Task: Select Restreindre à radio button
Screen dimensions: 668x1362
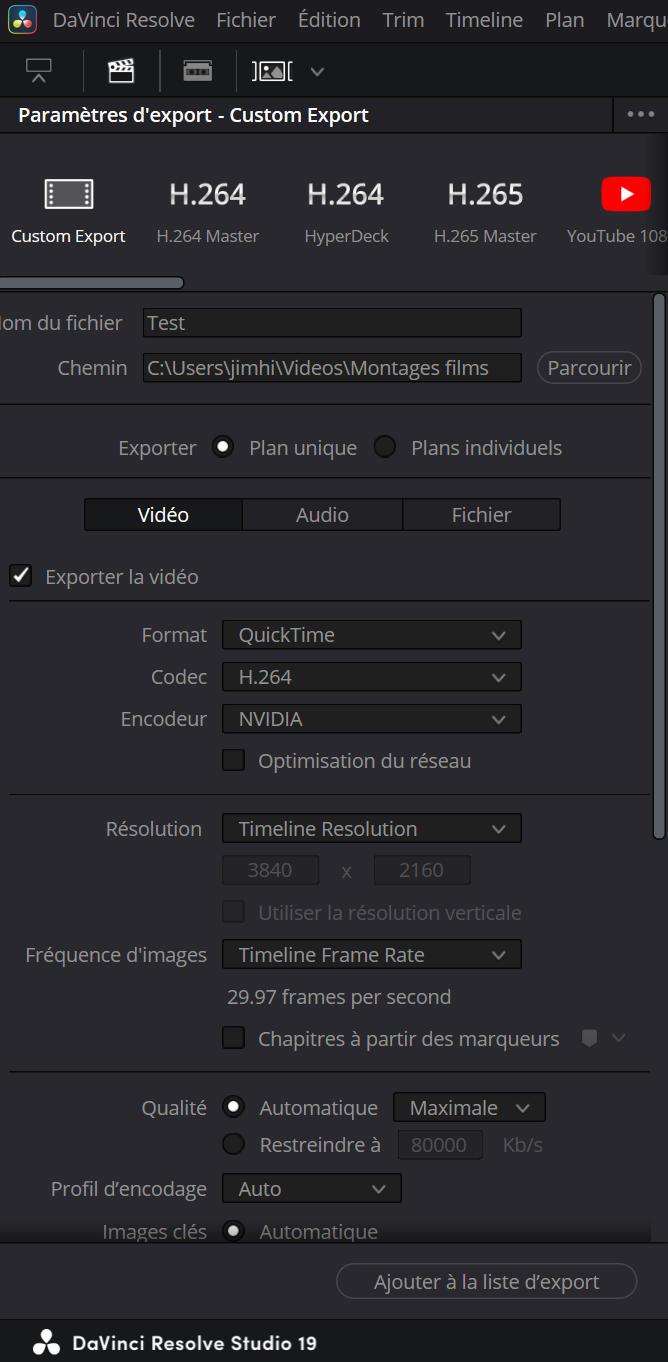Action: [233, 1144]
